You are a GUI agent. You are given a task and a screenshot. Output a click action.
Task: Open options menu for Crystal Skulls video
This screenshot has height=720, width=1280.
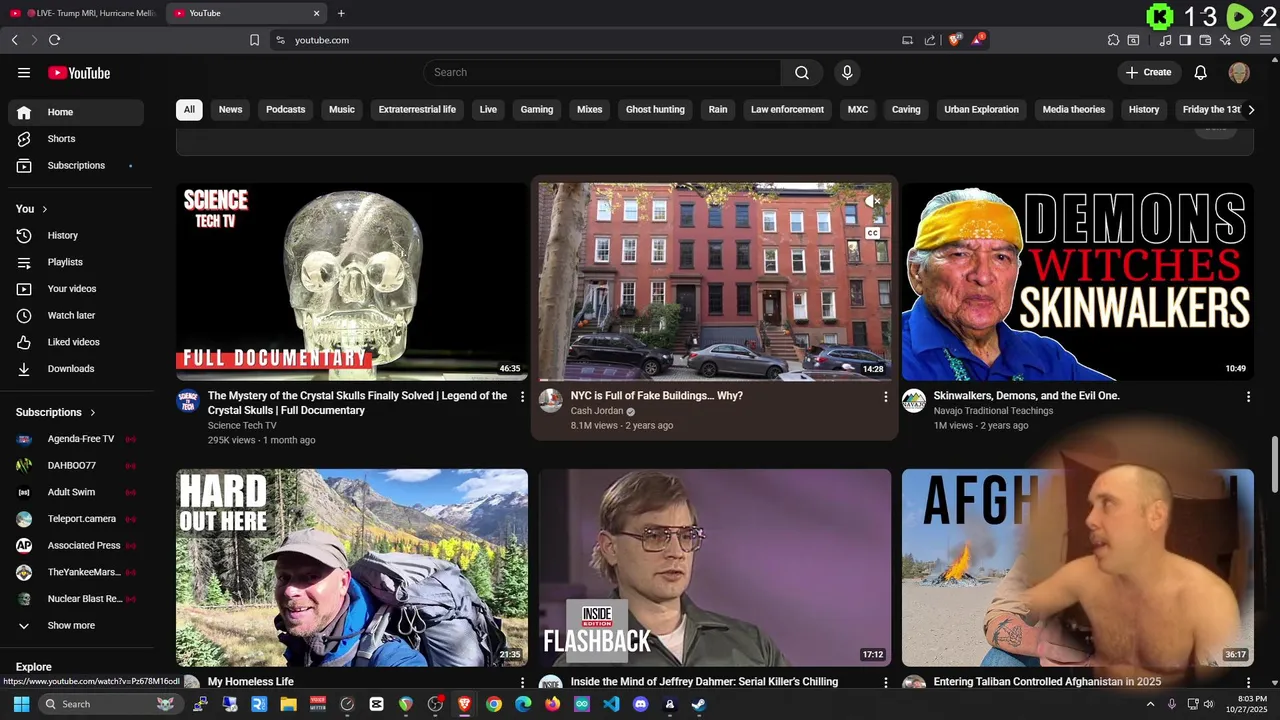[x=522, y=397]
